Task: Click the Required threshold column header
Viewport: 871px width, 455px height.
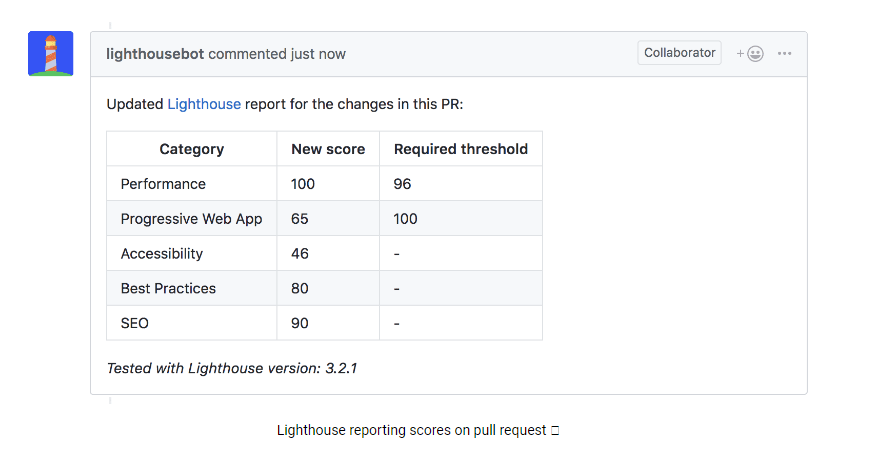Action: coord(461,149)
